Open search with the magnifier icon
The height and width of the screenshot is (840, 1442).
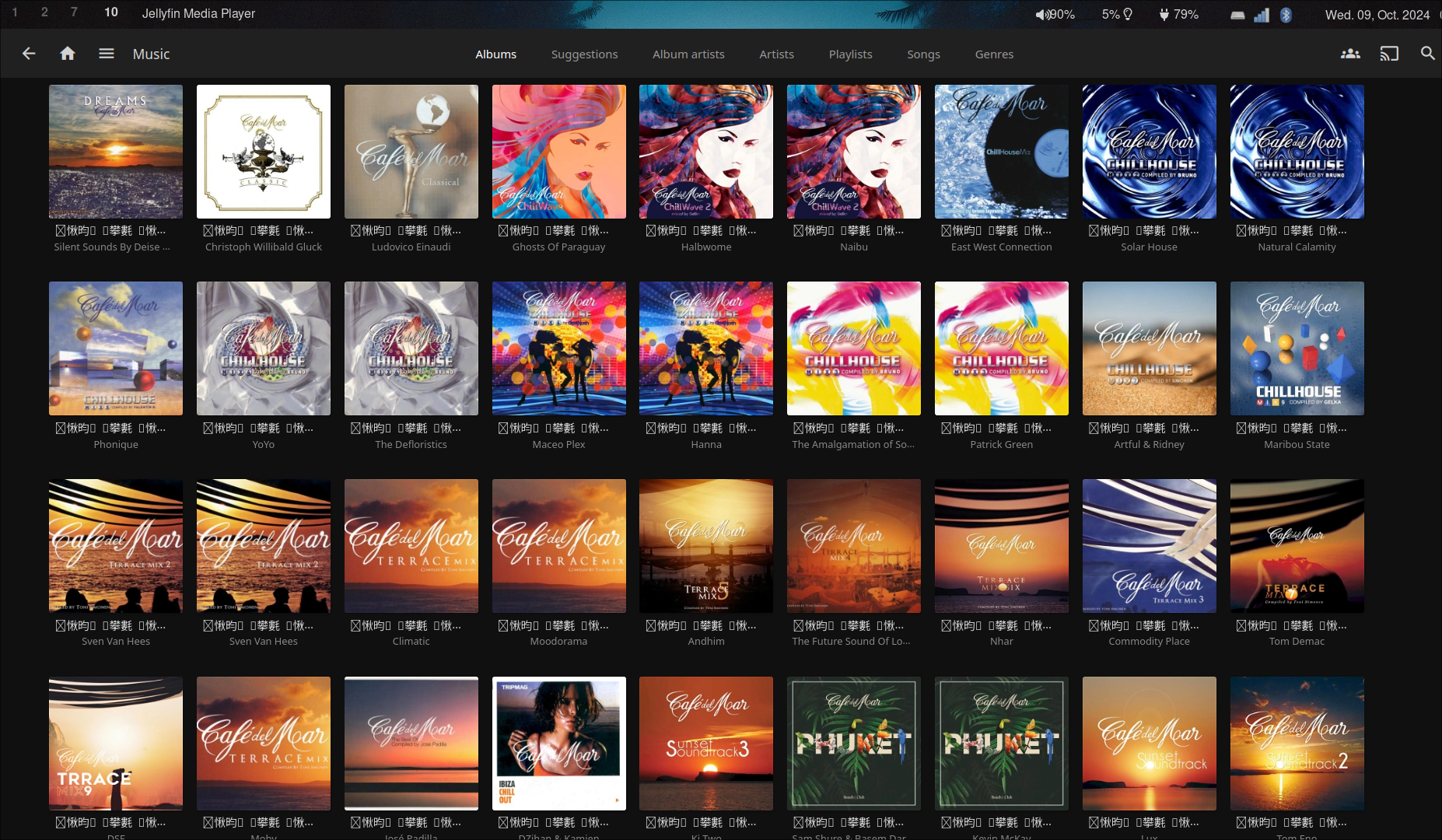pos(1427,54)
